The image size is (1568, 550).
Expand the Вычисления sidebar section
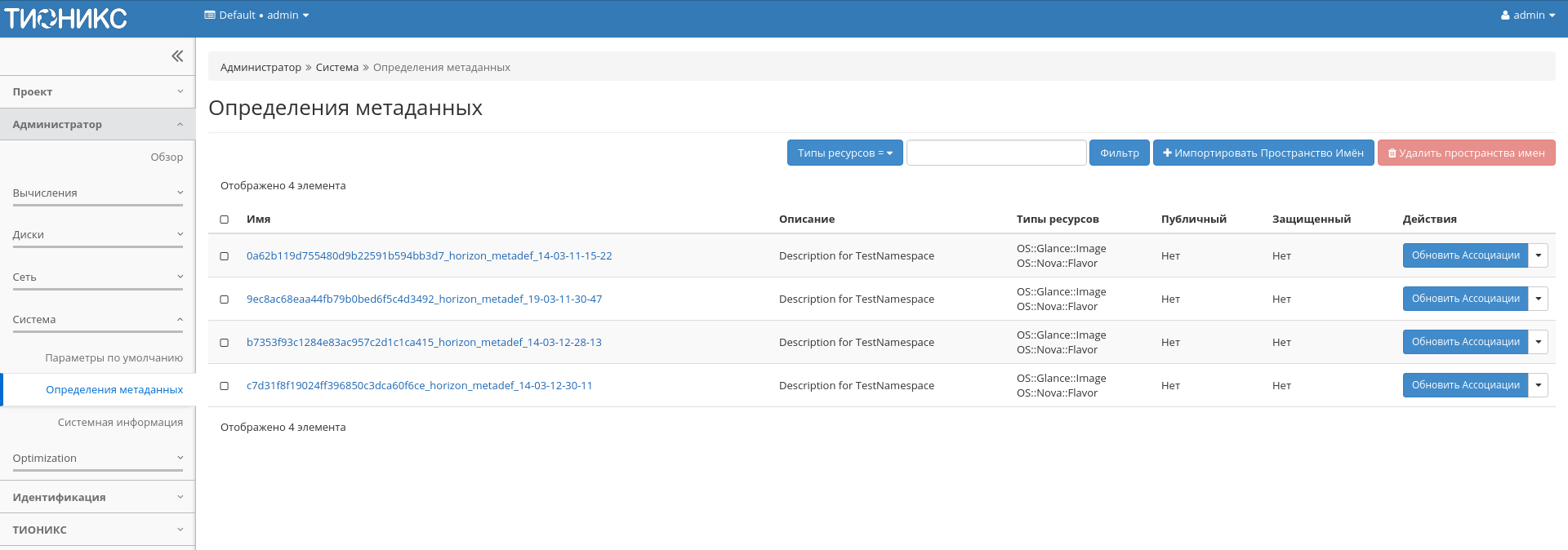click(97, 193)
